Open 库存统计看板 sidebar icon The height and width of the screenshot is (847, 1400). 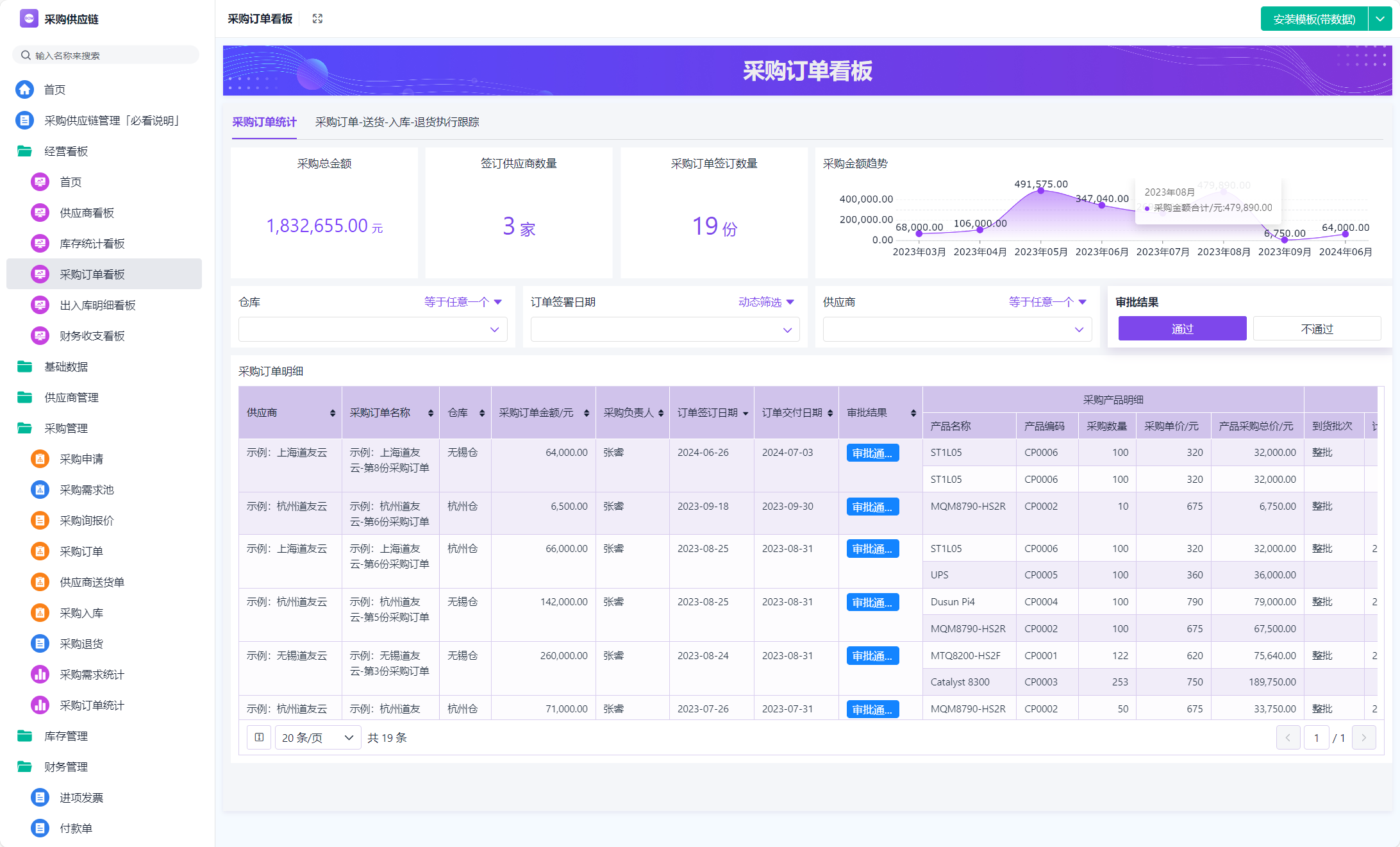(40, 244)
